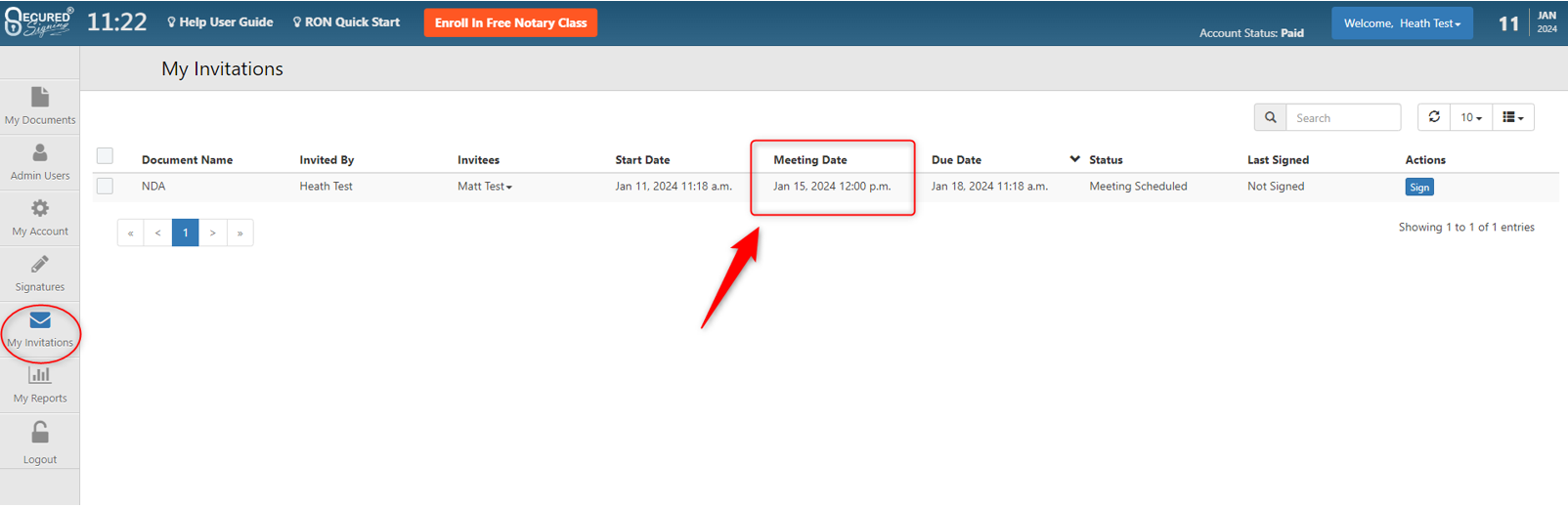
Task: Open the 10 rows-per-page dropdown
Action: coord(1470,117)
